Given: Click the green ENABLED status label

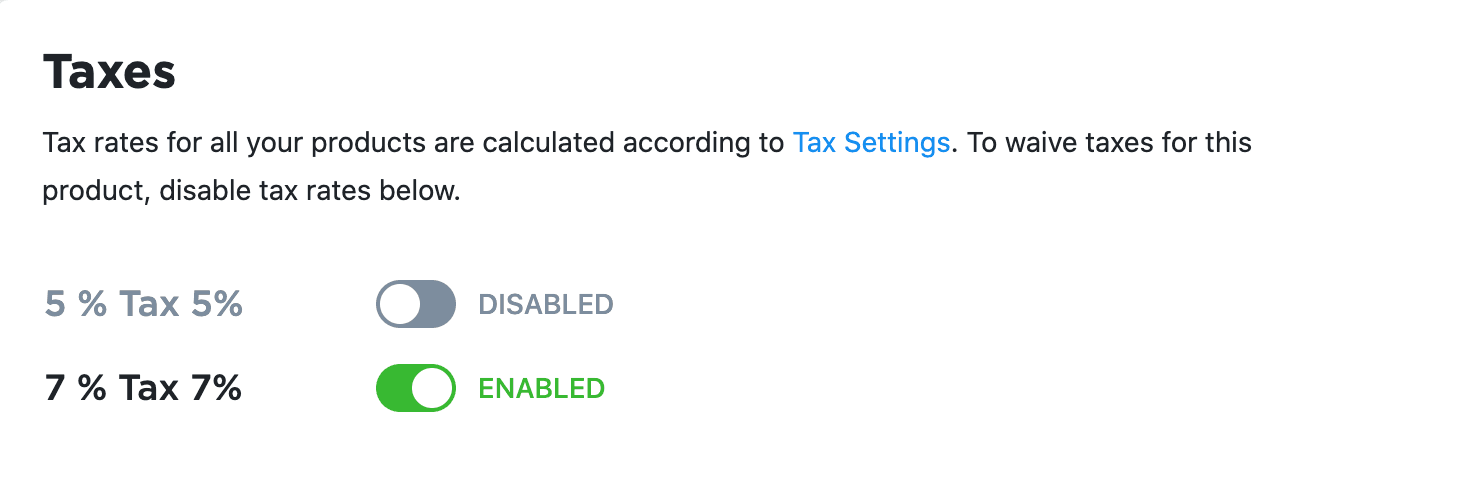Looking at the screenshot, I should (x=541, y=388).
